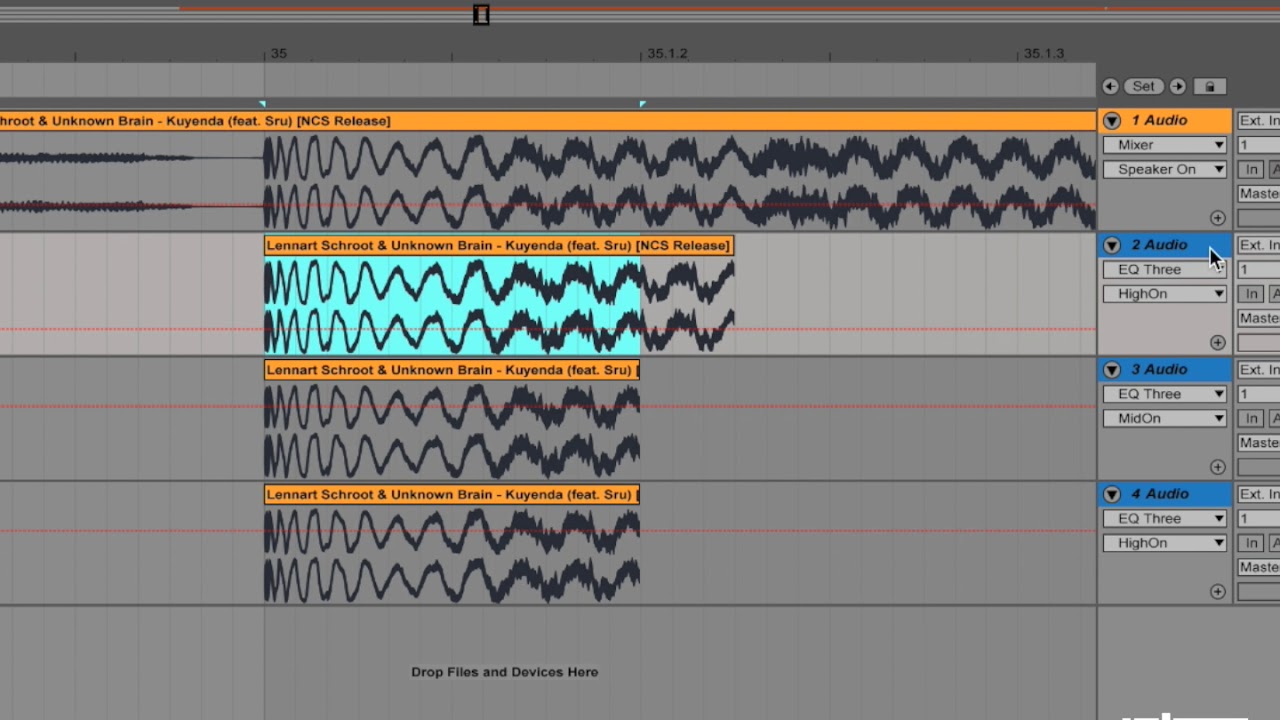1280x720 pixels.
Task: Select the clip title on track 3
Action: (452, 370)
